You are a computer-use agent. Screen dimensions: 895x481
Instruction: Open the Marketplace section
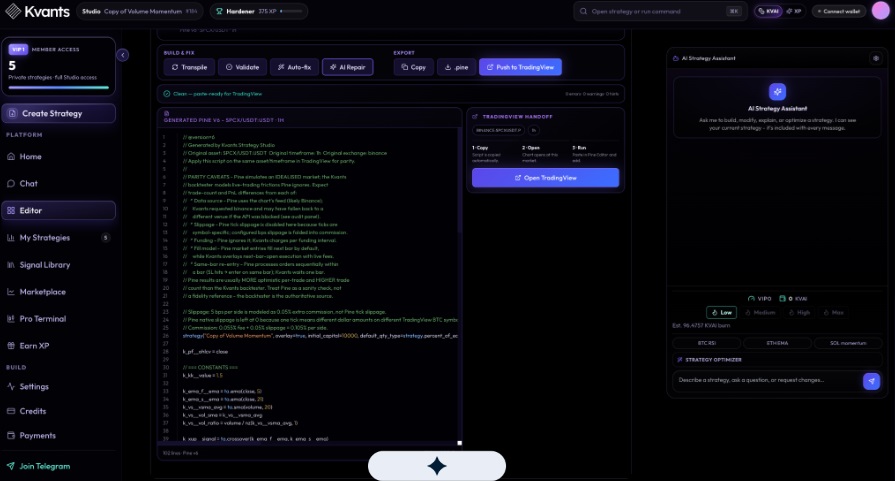(x=58, y=292)
